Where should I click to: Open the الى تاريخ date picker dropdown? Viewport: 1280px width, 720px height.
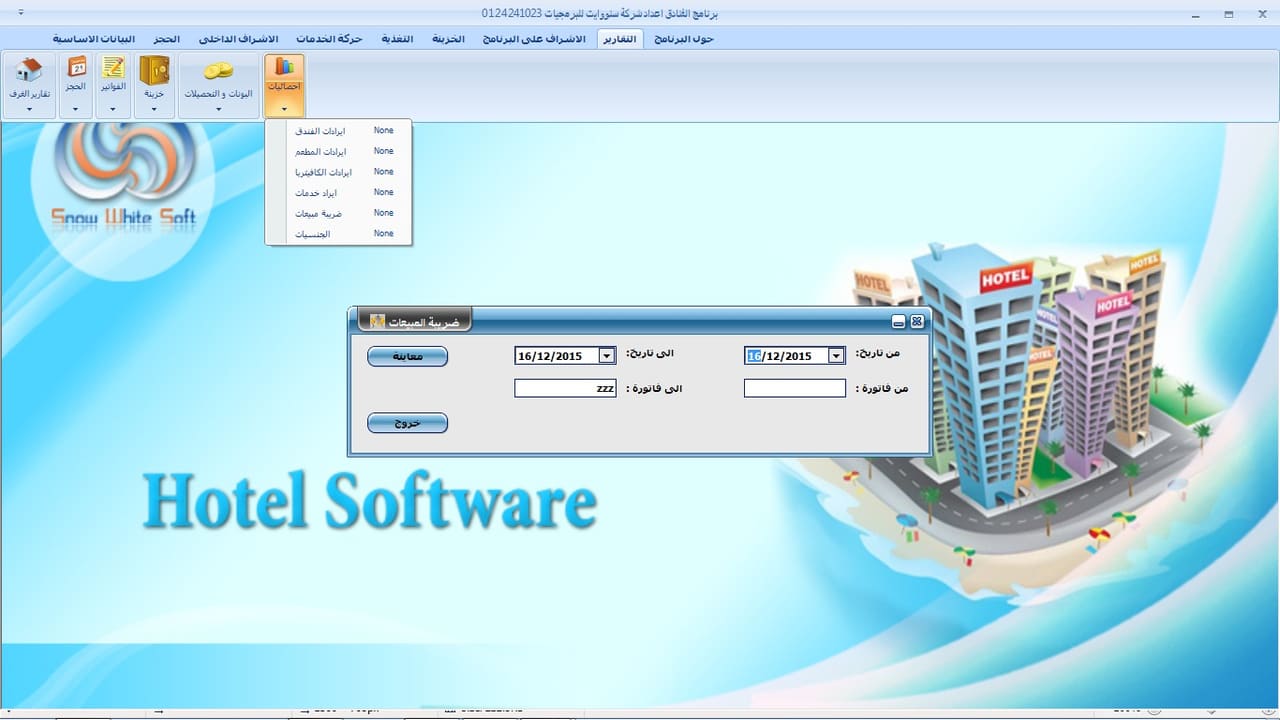coord(606,356)
